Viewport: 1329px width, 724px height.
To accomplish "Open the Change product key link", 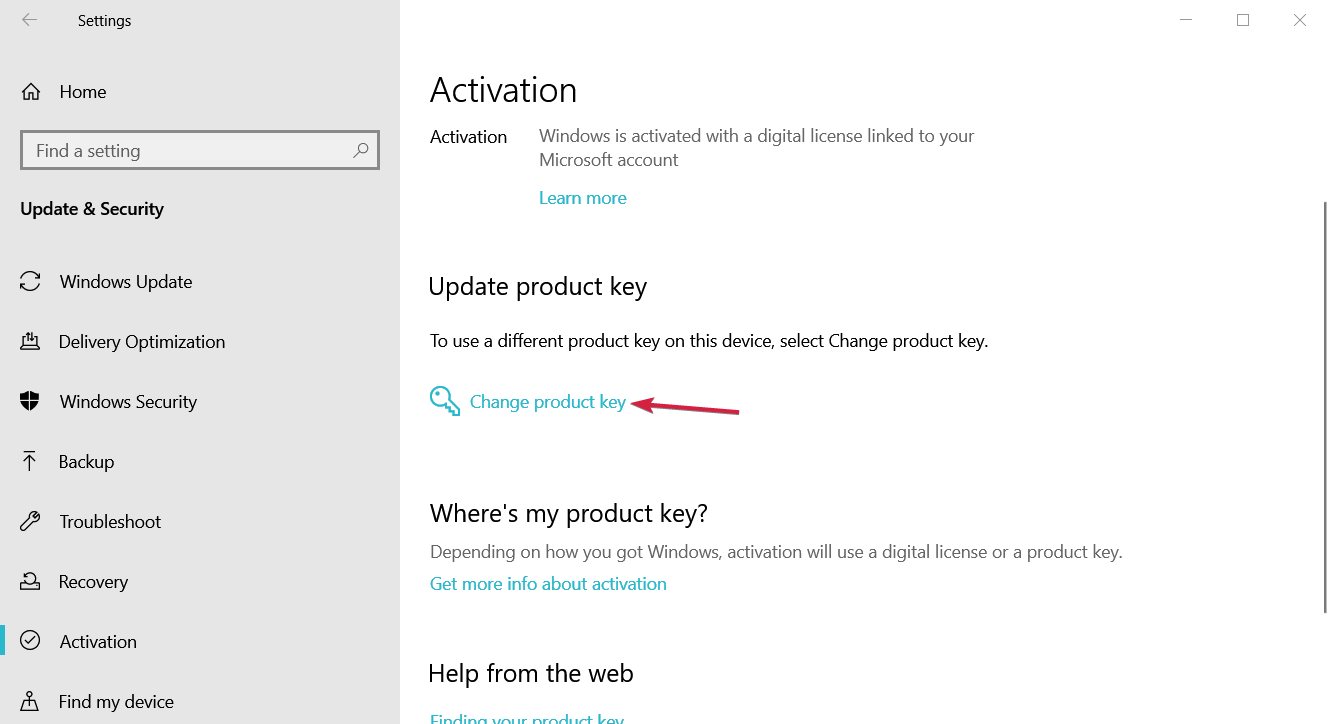I will click(x=548, y=401).
